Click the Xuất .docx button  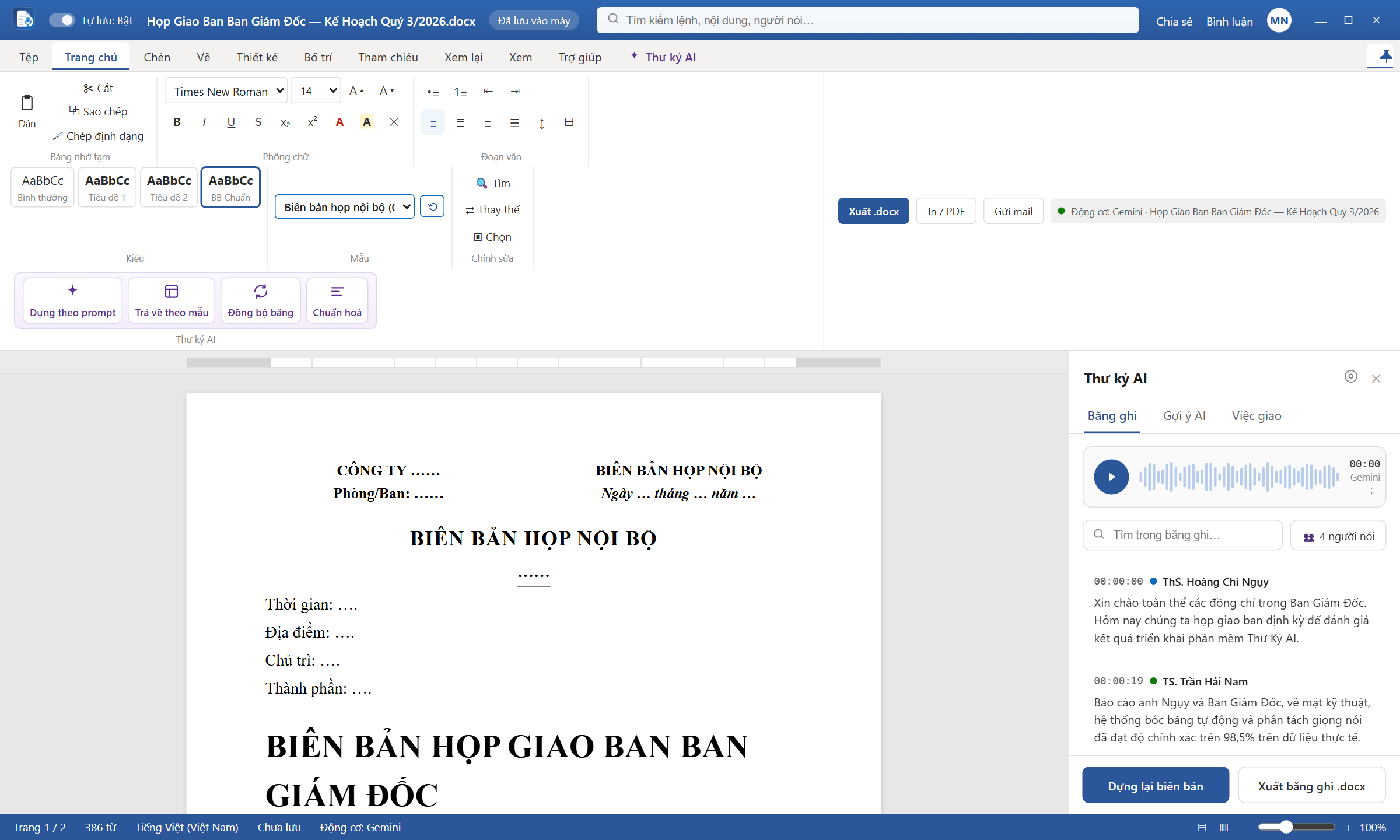pos(873,211)
